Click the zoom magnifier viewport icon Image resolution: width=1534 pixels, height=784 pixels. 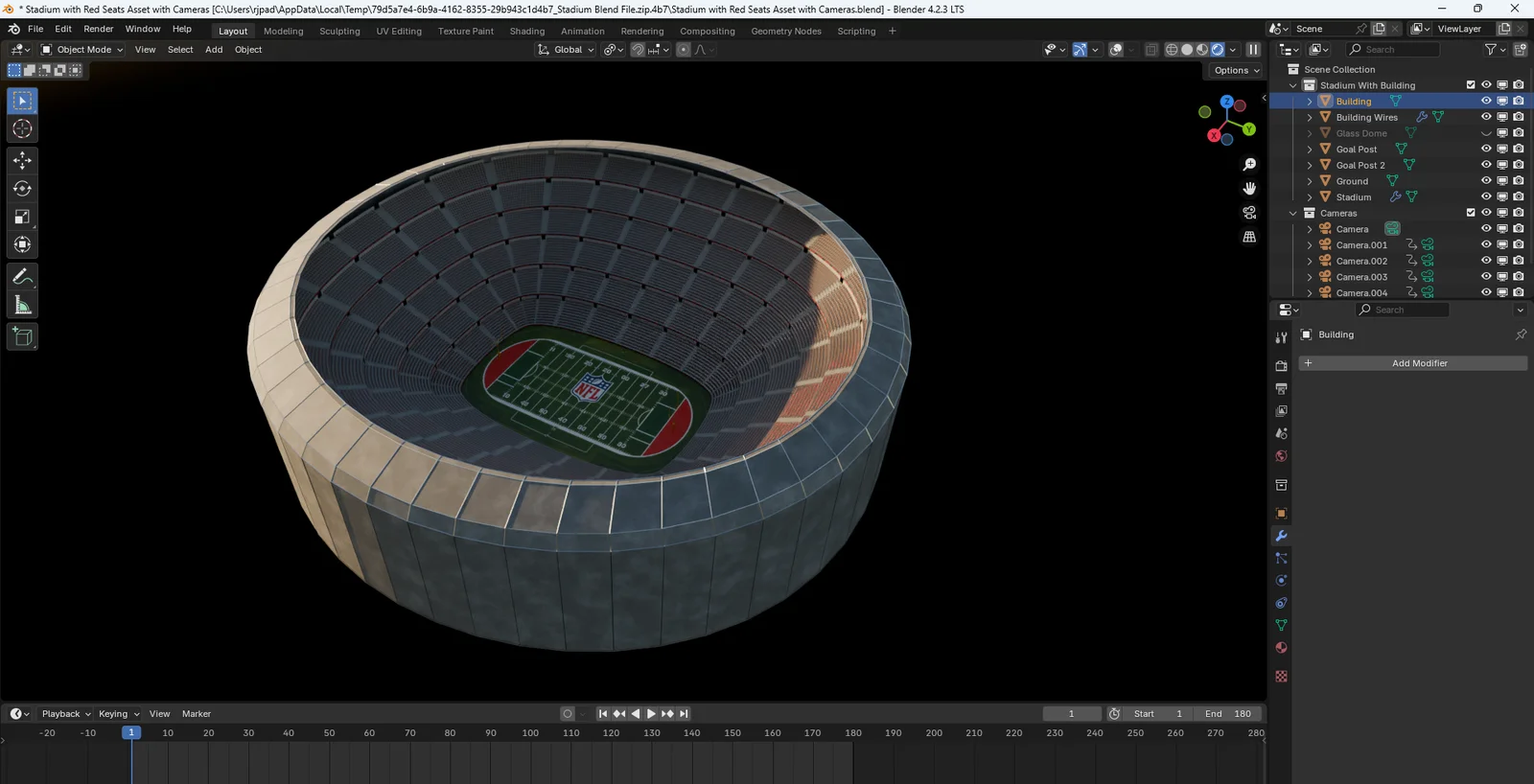point(1249,165)
